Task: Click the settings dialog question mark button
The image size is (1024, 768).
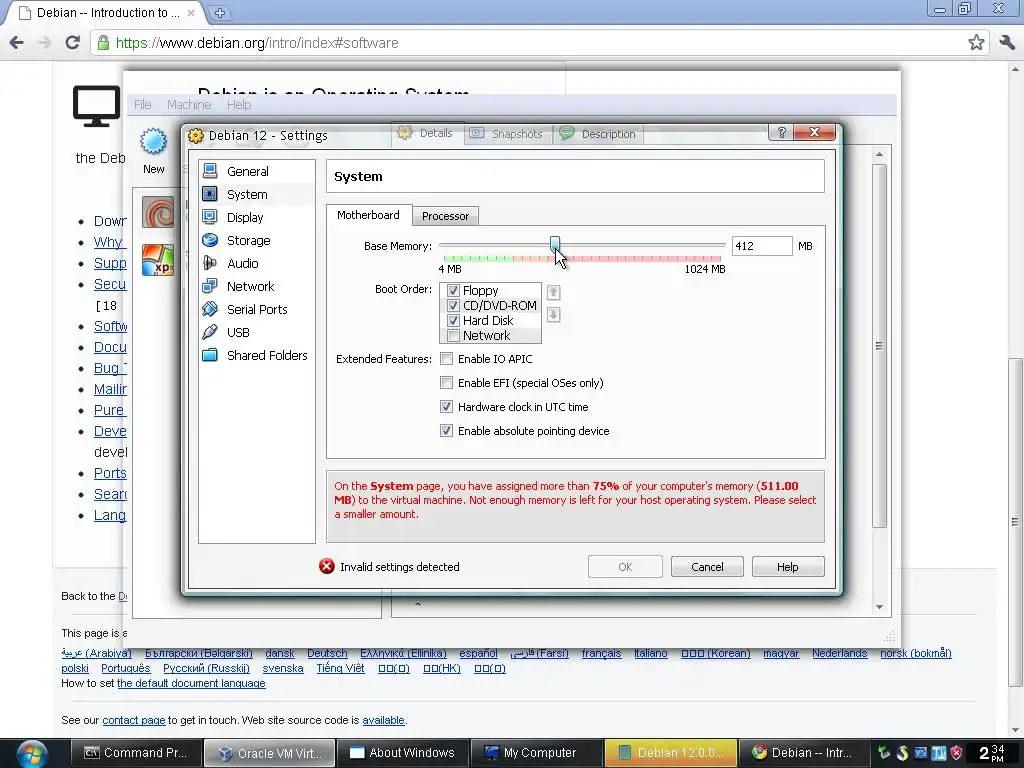Action: pyautogui.click(x=781, y=133)
